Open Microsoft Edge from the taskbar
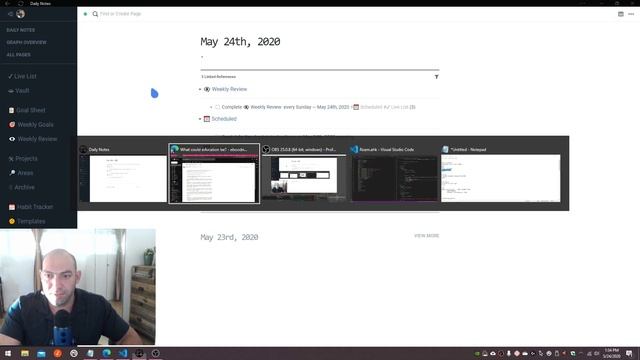The height and width of the screenshot is (360, 640). point(107,353)
